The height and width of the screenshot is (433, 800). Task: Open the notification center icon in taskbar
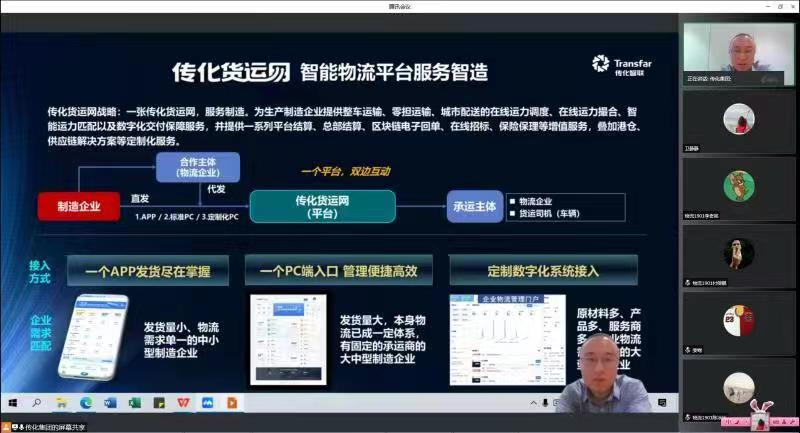(662, 403)
